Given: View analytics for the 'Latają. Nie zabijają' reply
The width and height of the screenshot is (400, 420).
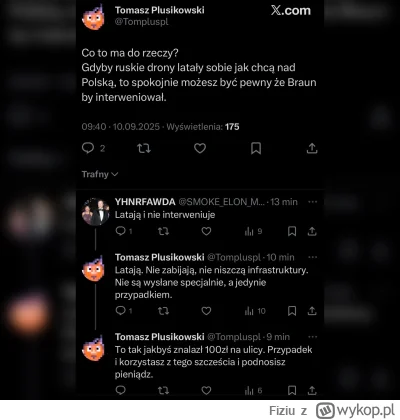Looking at the screenshot, I should [255, 311].
